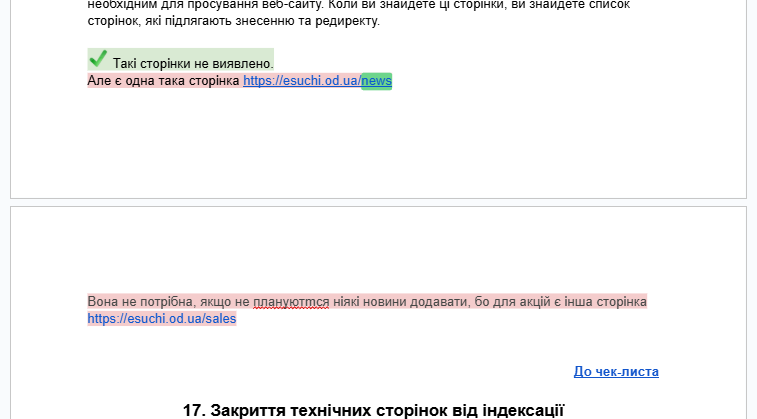Click the phrase 'бо для акцій є інша сторінка'
757x419 pixels.
pyautogui.click(x=561, y=302)
